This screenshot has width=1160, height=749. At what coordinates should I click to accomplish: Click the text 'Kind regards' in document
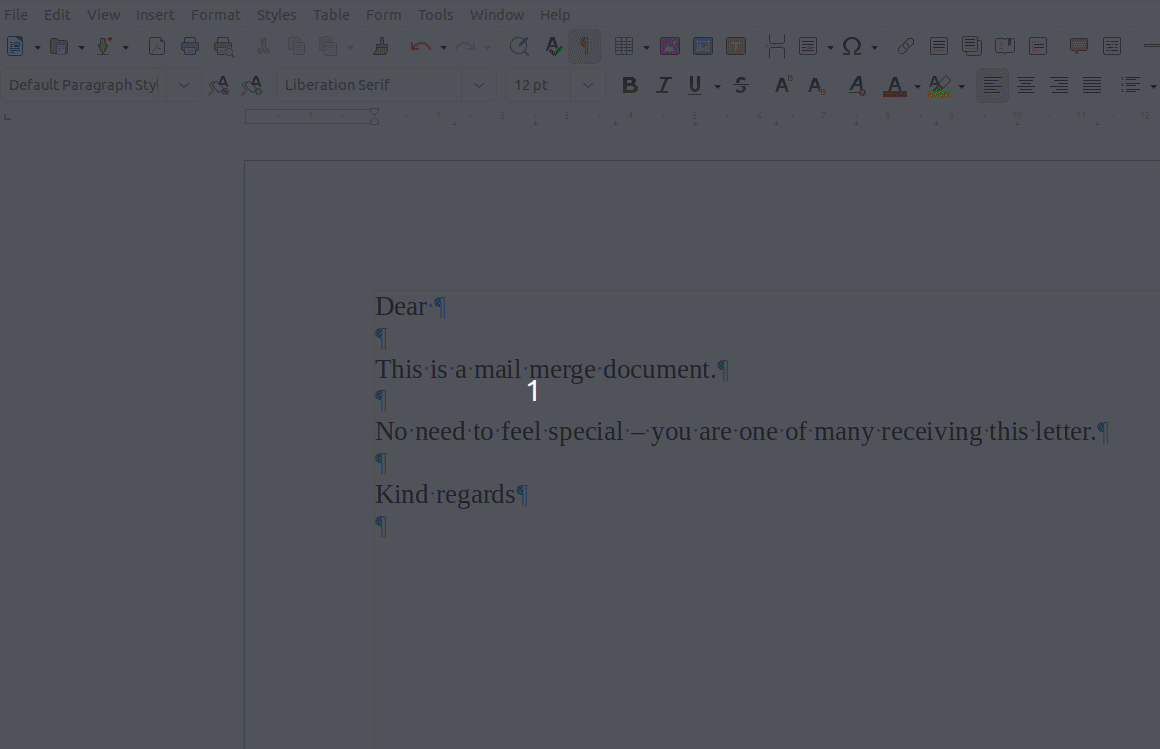click(x=445, y=494)
